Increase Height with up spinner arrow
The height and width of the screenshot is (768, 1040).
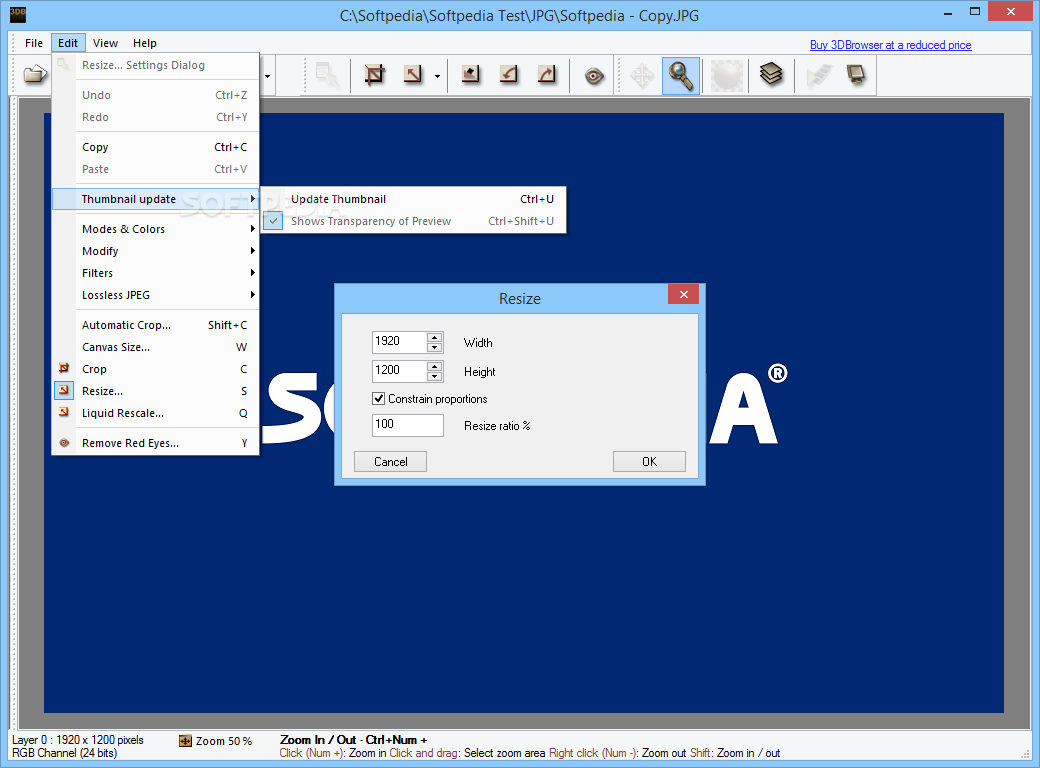coord(434,366)
